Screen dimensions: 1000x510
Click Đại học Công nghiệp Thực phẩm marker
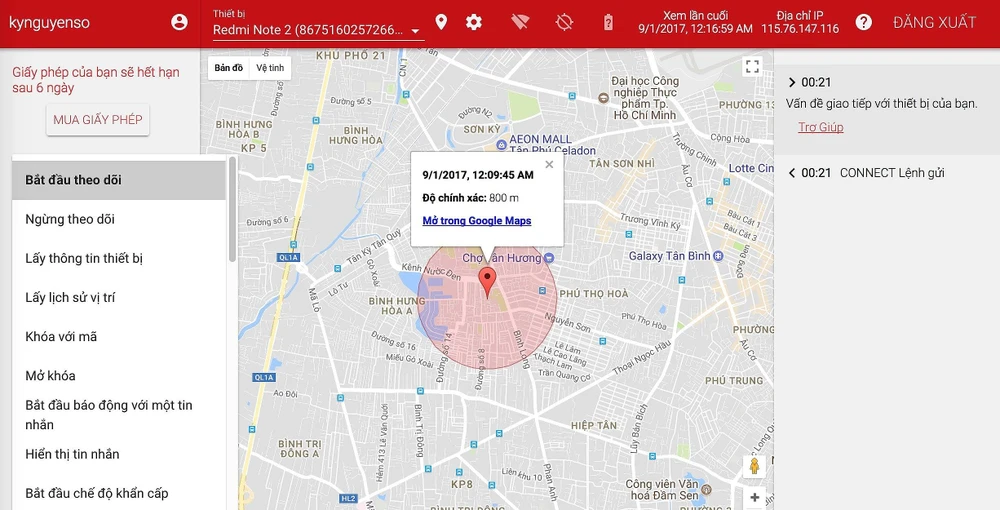(x=603, y=98)
